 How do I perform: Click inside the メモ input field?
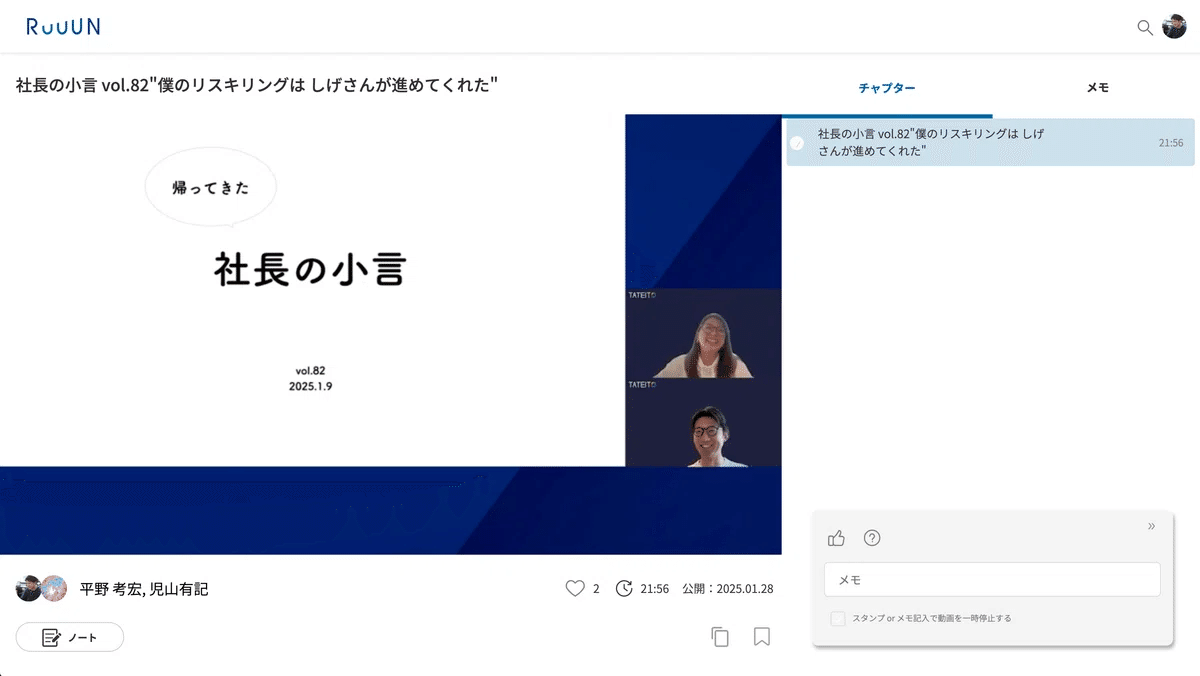click(992, 579)
